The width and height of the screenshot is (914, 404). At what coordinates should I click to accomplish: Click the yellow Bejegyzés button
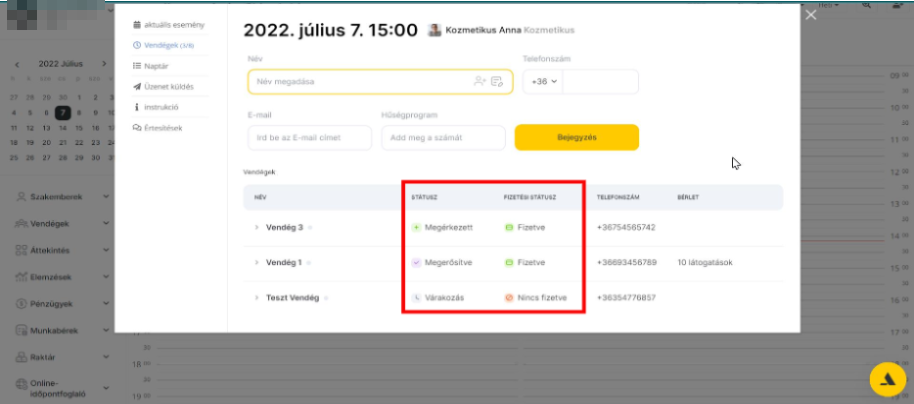[576, 138]
